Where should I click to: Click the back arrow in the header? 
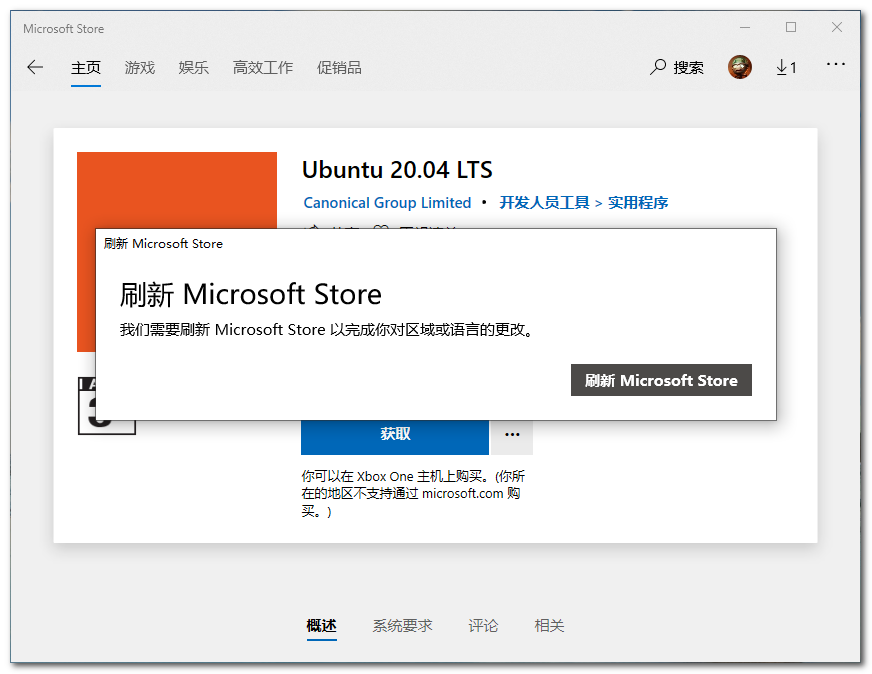pyautogui.click(x=35, y=68)
